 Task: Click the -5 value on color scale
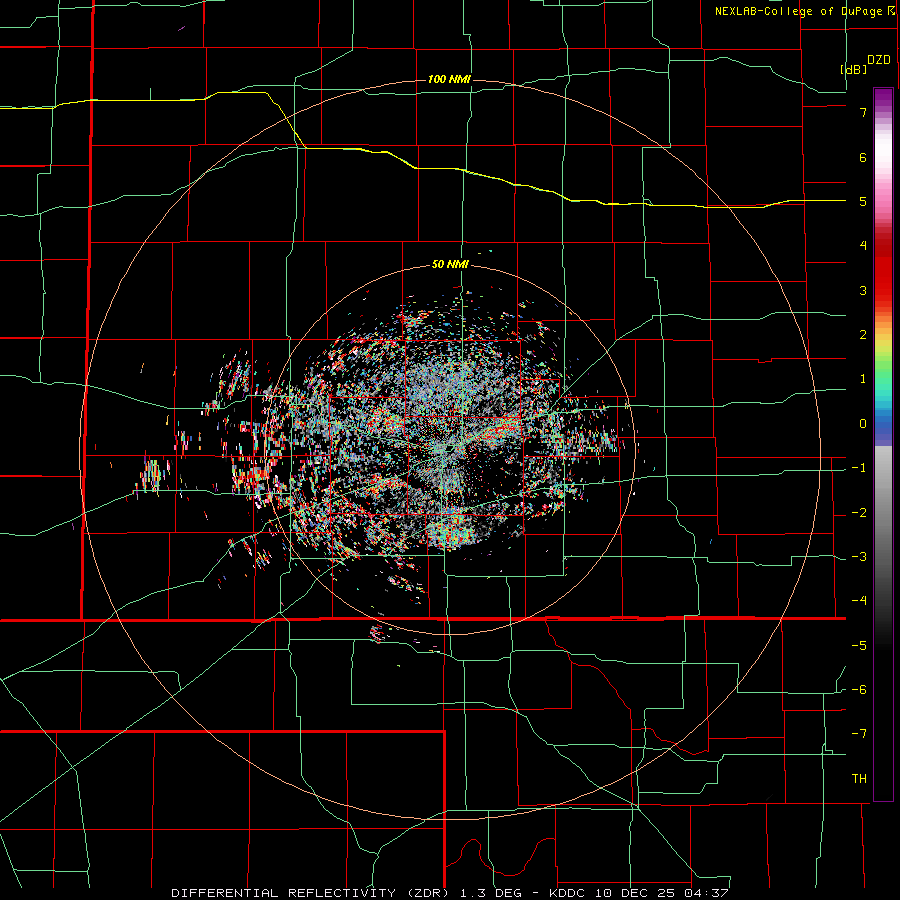point(859,646)
